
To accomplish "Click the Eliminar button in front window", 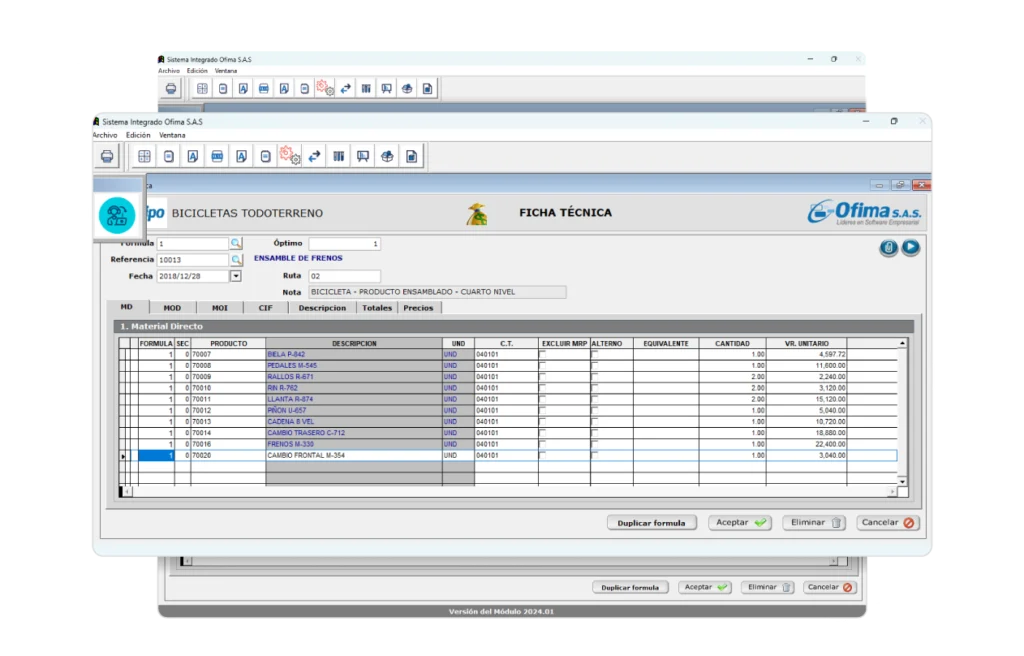I will [814, 523].
